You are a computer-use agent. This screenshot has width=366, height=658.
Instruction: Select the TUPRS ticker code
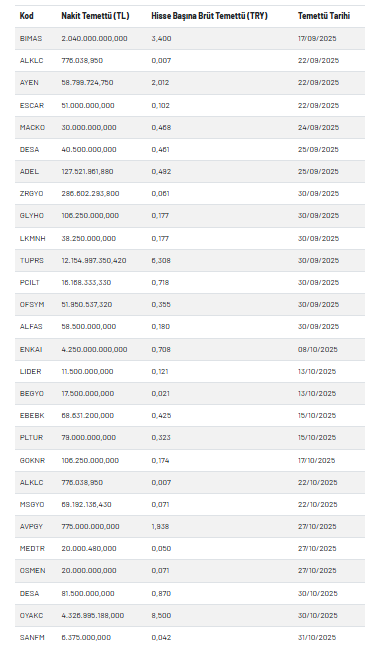(31, 260)
